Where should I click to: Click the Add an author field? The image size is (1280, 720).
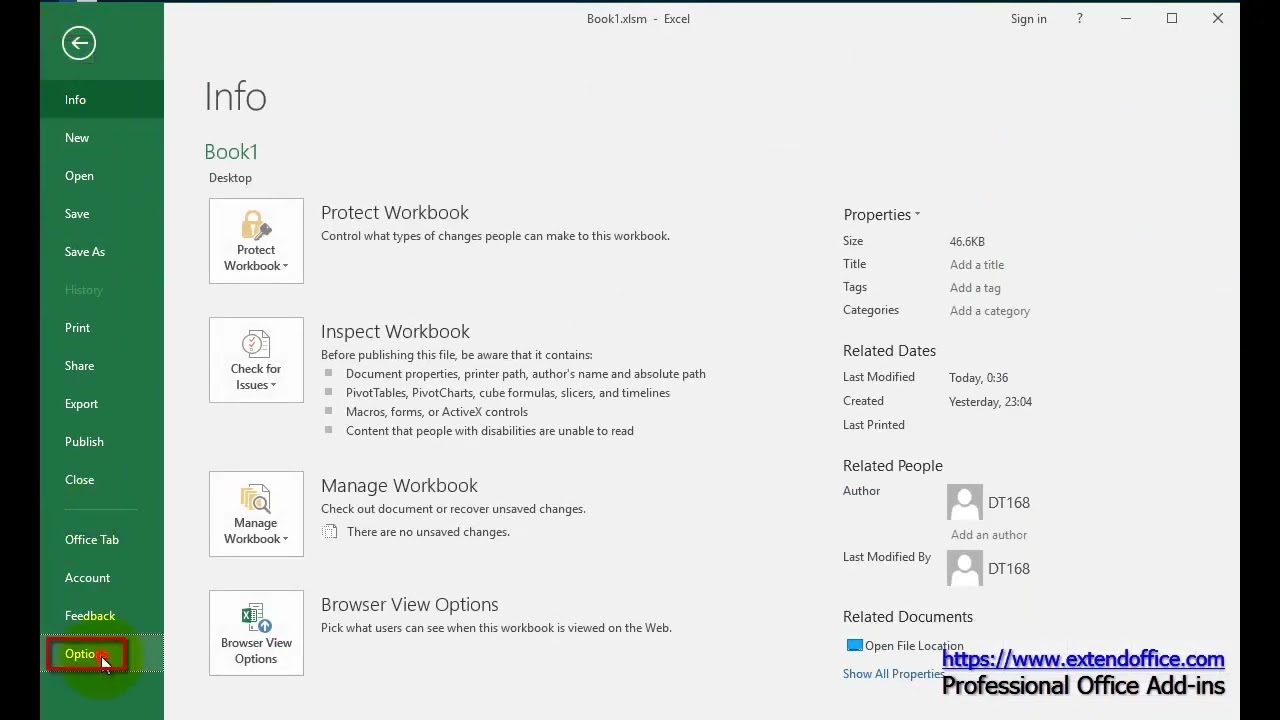tap(989, 535)
